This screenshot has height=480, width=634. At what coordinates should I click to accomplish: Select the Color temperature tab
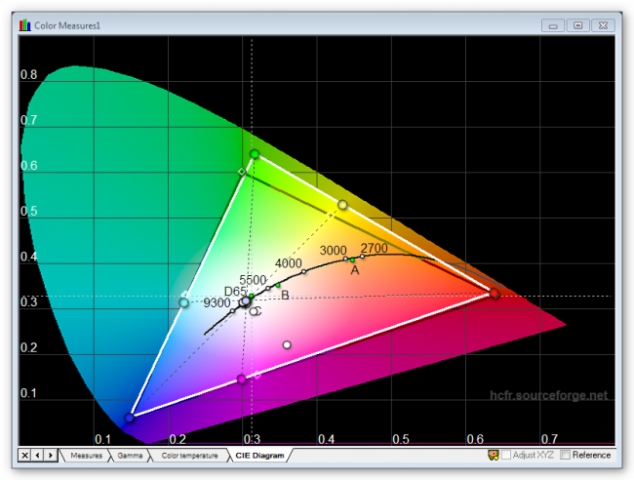click(186, 455)
